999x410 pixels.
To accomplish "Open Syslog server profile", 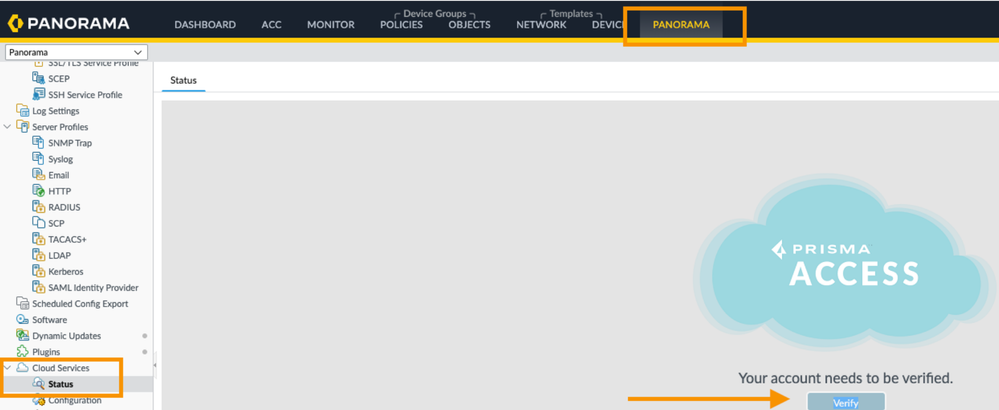I will [61, 159].
